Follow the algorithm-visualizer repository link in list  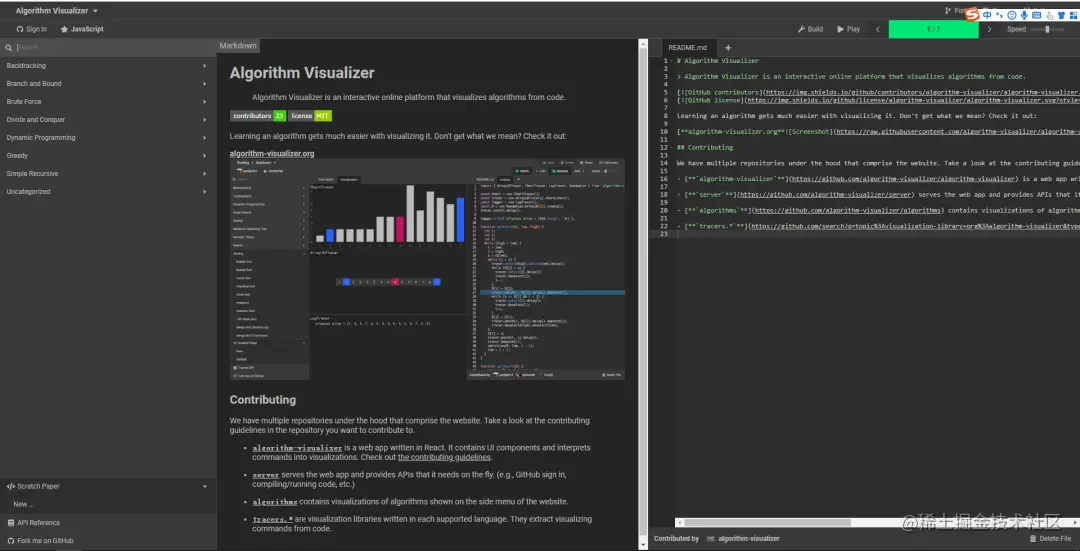click(297, 448)
